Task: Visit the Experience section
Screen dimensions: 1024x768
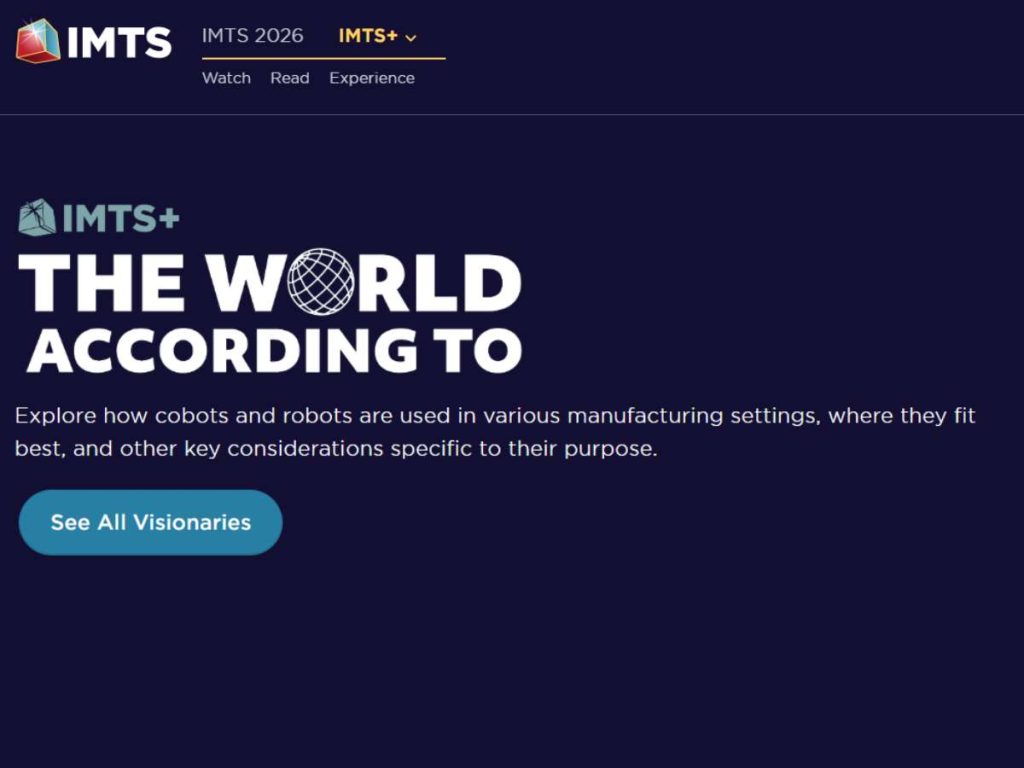Action: [x=372, y=78]
